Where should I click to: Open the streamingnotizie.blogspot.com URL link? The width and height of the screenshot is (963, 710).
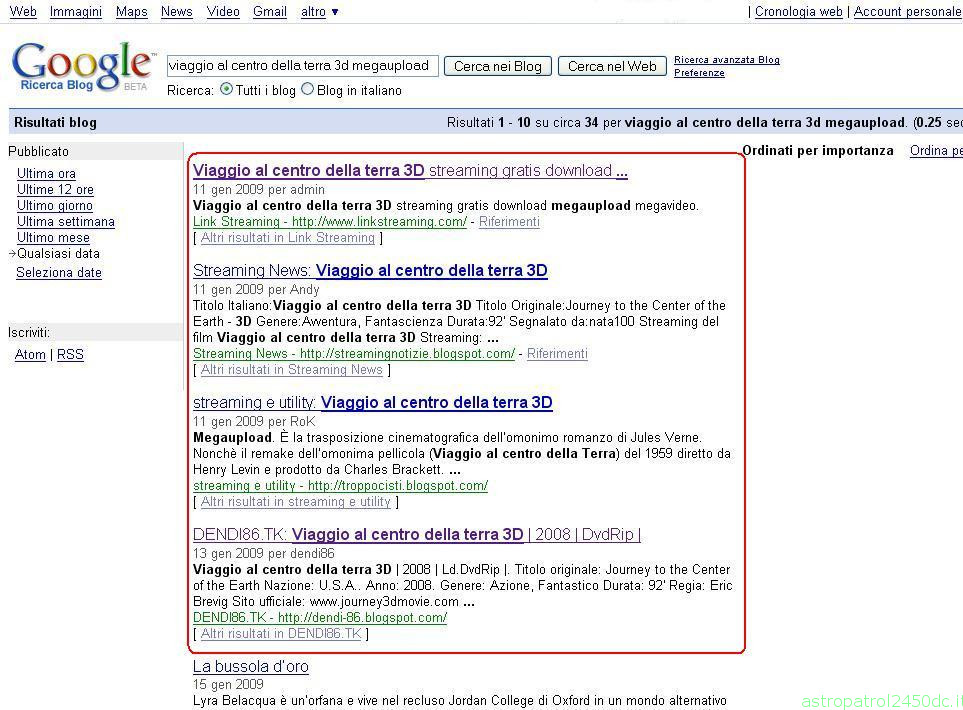pos(354,354)
